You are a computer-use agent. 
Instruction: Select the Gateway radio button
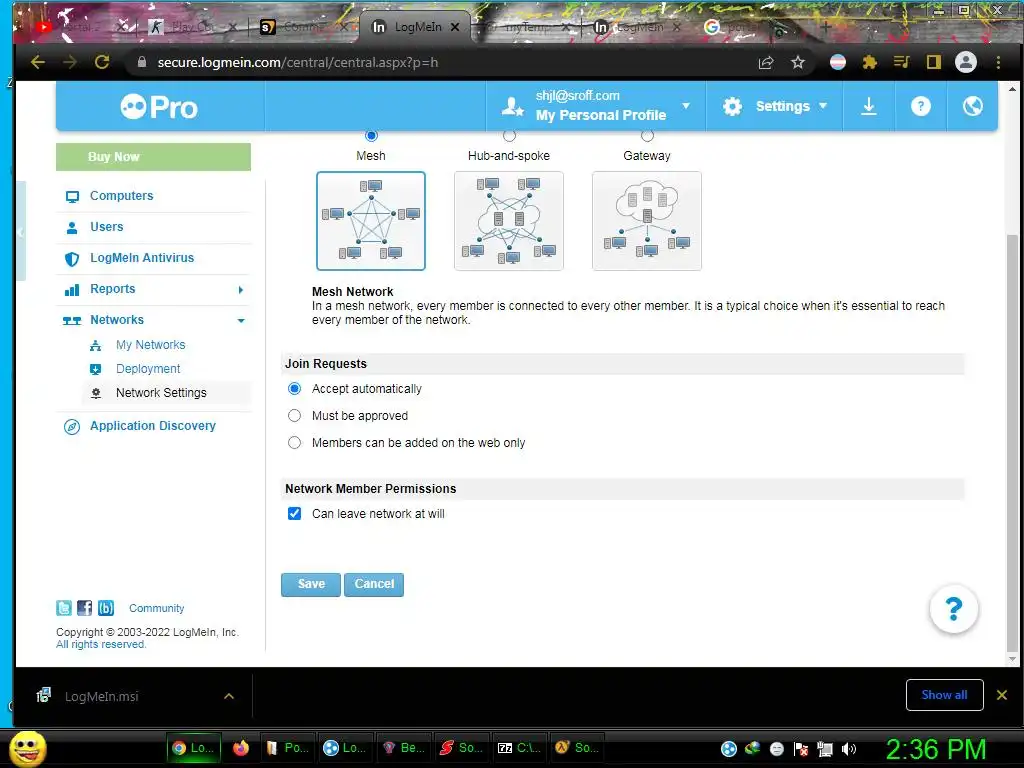(647, 136)
